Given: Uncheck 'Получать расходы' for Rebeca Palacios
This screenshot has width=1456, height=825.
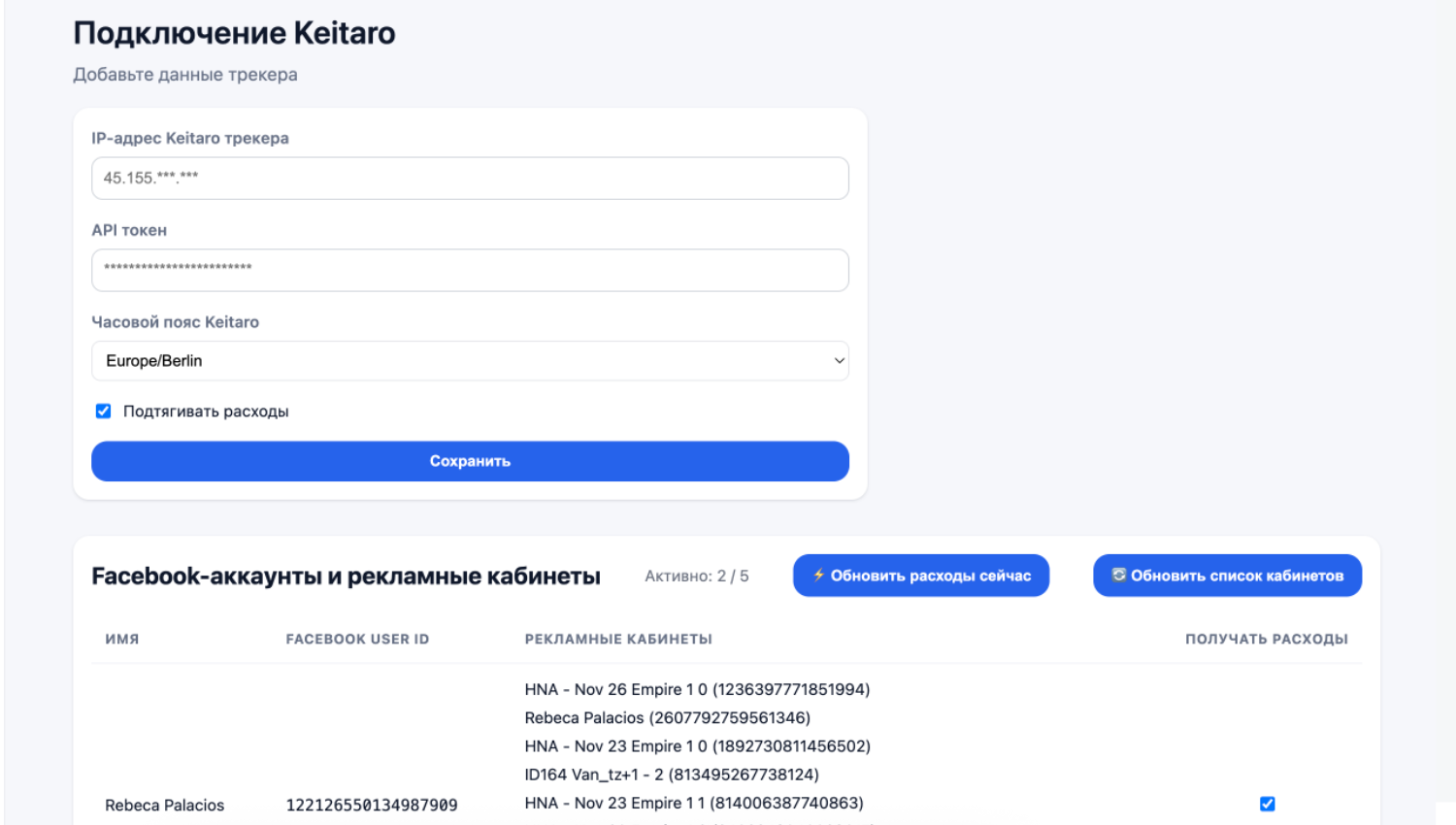Looking at the screenshot, I should click(1267, 804).
